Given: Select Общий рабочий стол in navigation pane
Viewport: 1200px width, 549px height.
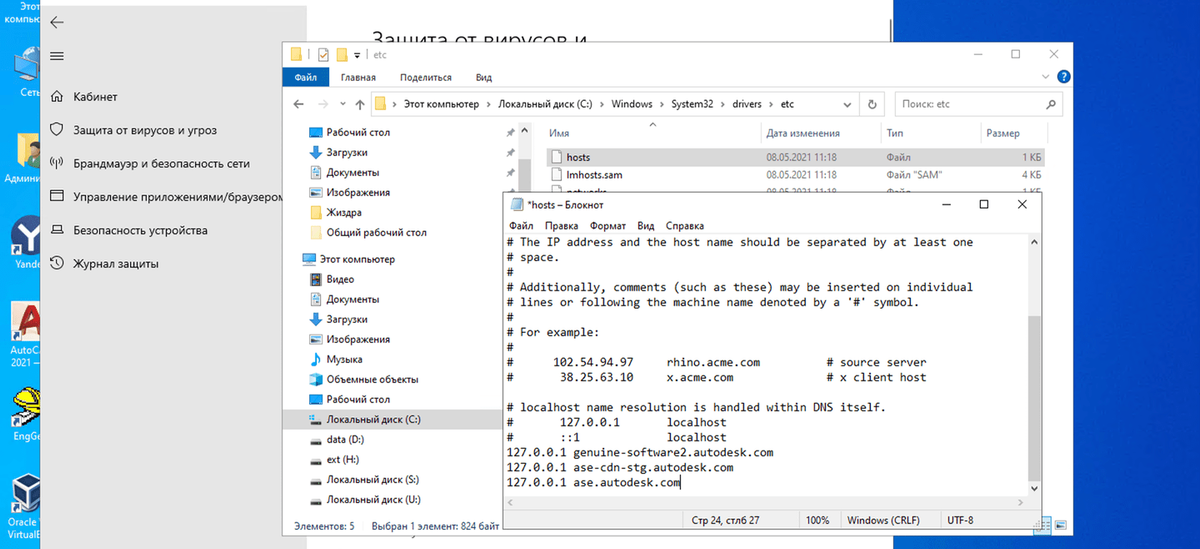Looking at the screenshot, I should [376, 232].
